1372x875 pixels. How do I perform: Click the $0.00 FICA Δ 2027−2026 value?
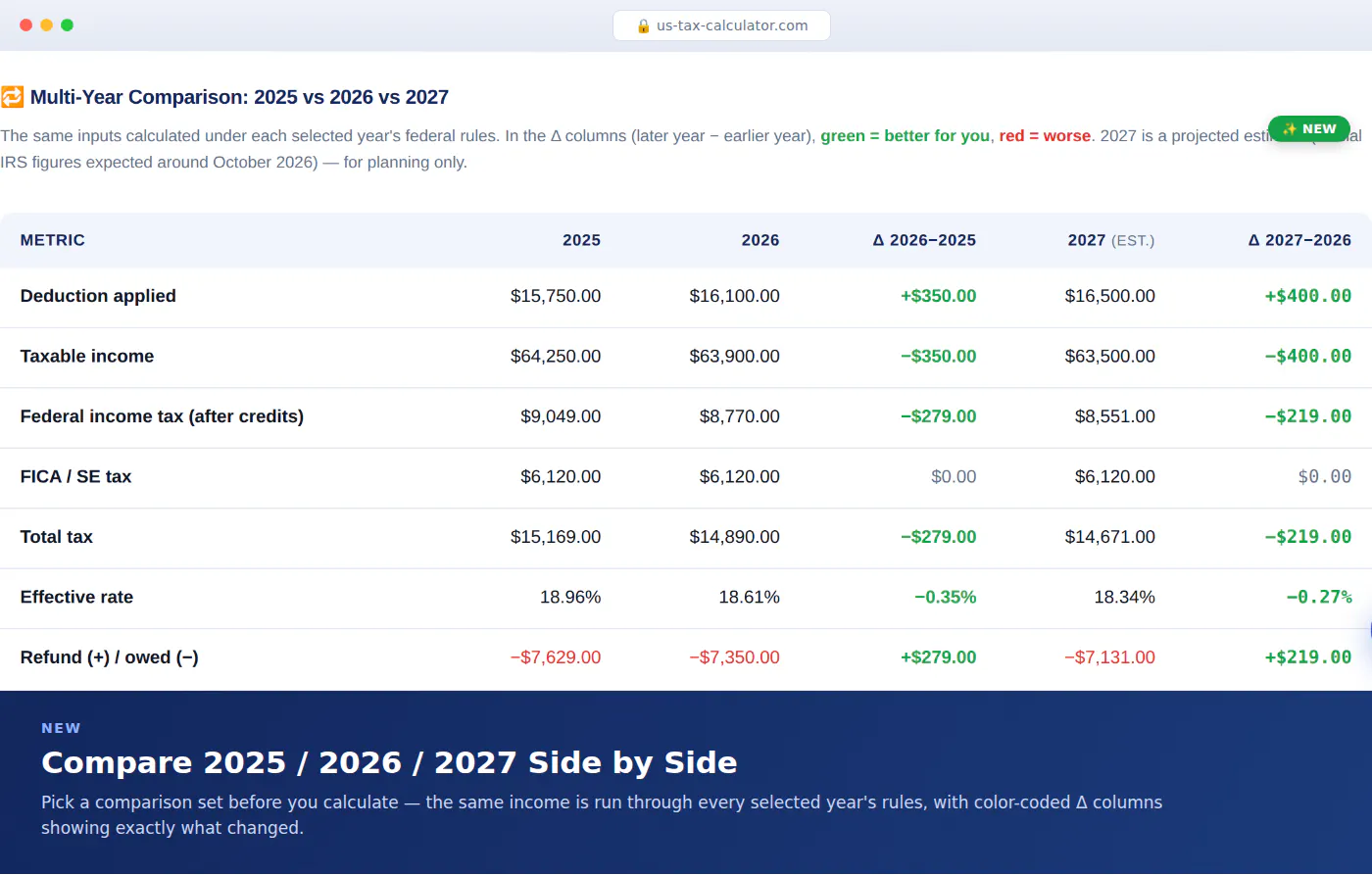click(x=1325, y=476)
